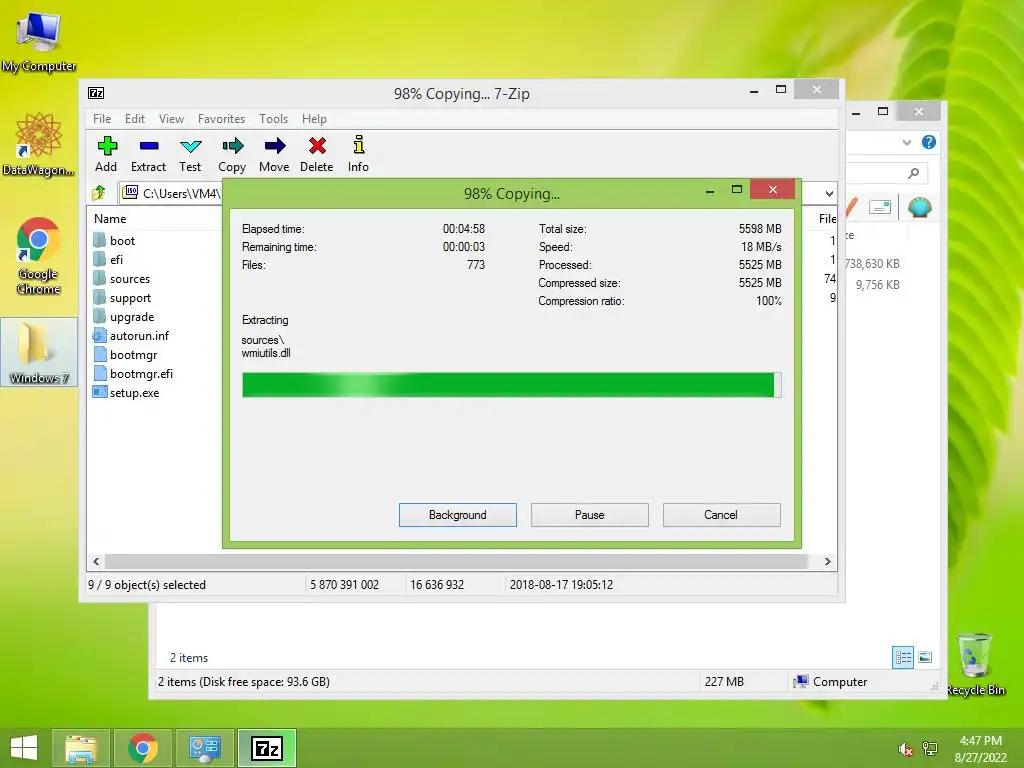This screenshot has height=768, width=1024.
Task: Click the Info toolbar icon
Action: (x=358, y=154)
